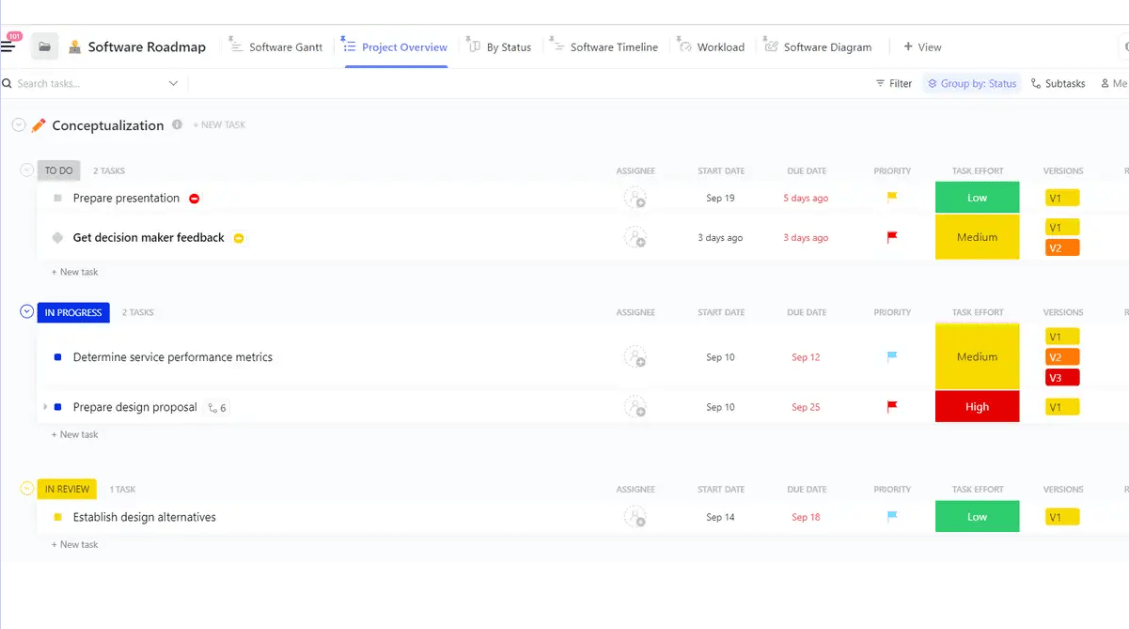Edit the Sep 18 due date

(x=806, y=517)
